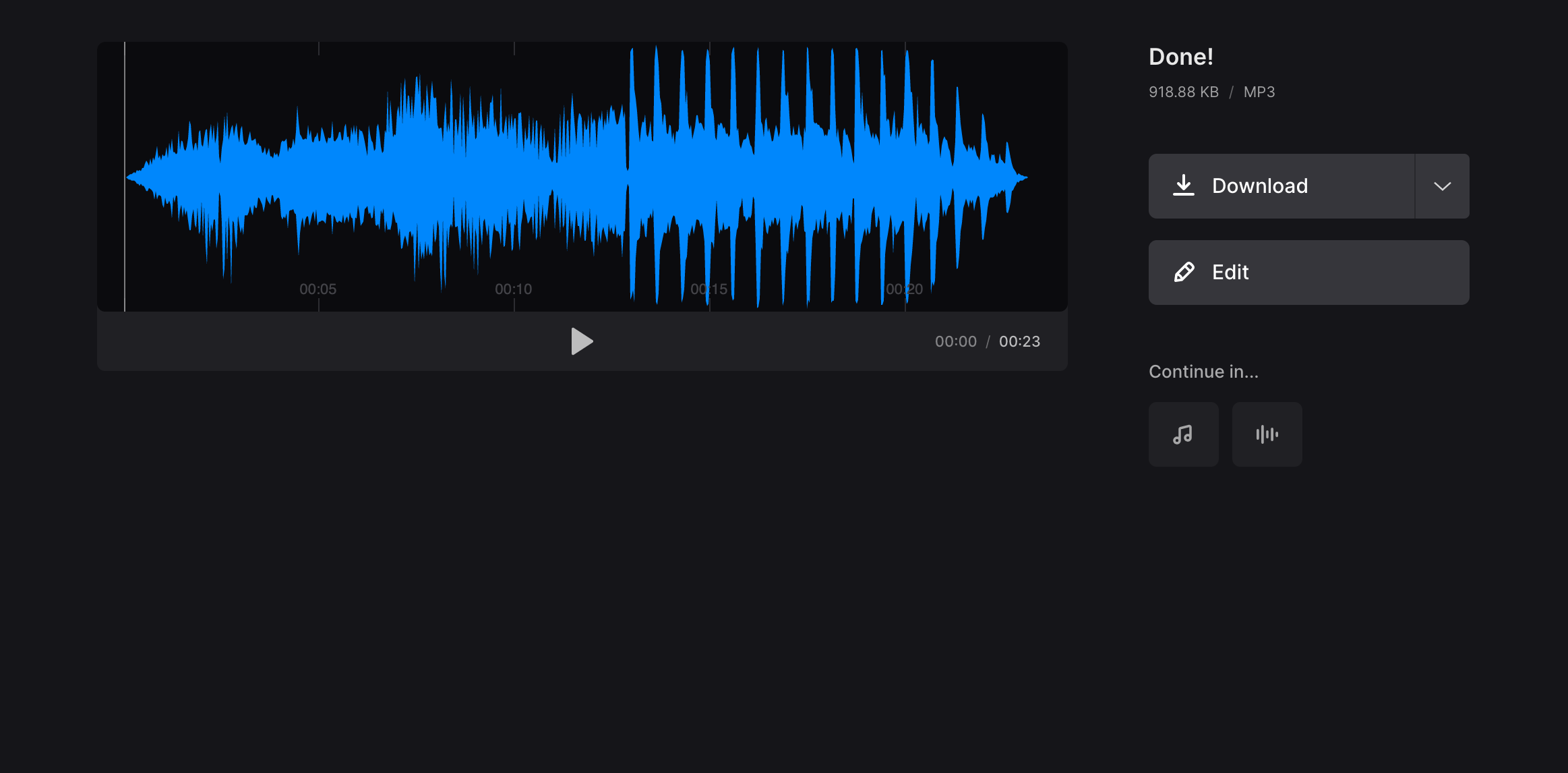Continue in the audio waveform tool
The width and height of the screenshot is (1568, 773).
click(x=1267, y=434)
